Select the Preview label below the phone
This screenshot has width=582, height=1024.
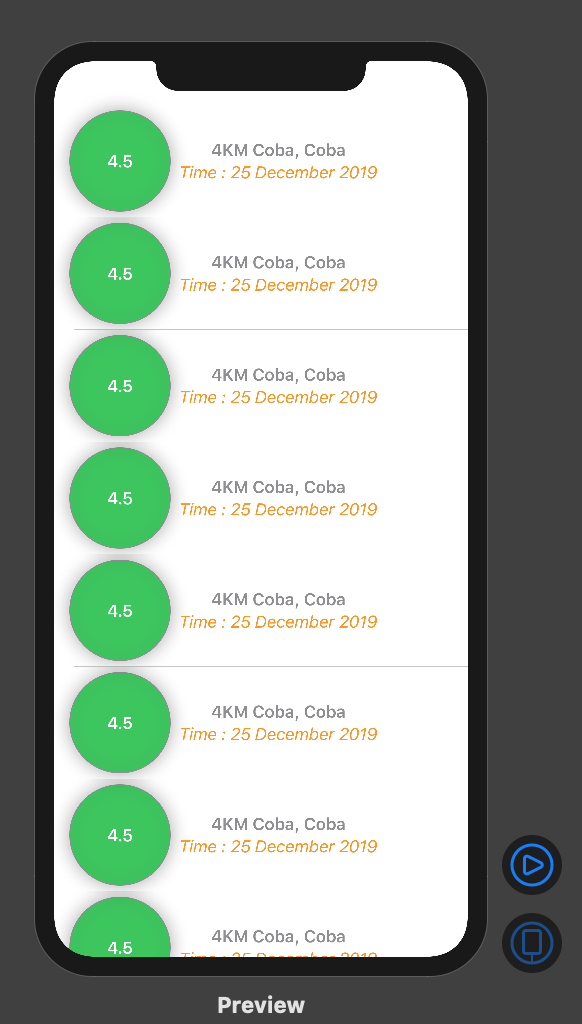[261, 1004]
